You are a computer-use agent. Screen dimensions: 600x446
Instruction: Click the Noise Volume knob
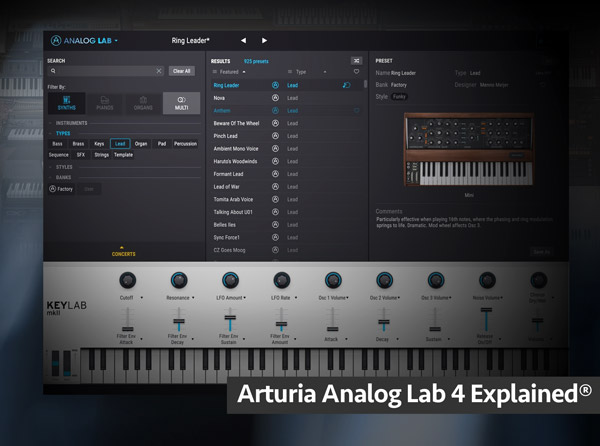pos(487,280)
